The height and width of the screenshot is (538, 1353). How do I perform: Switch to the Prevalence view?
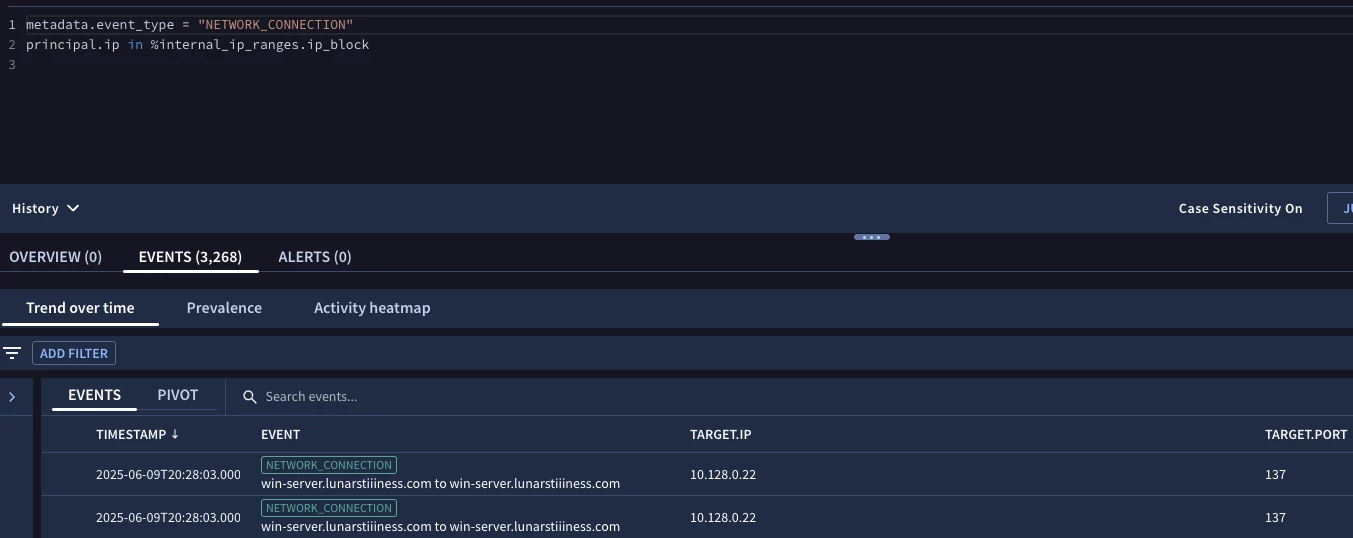(224, 308)
